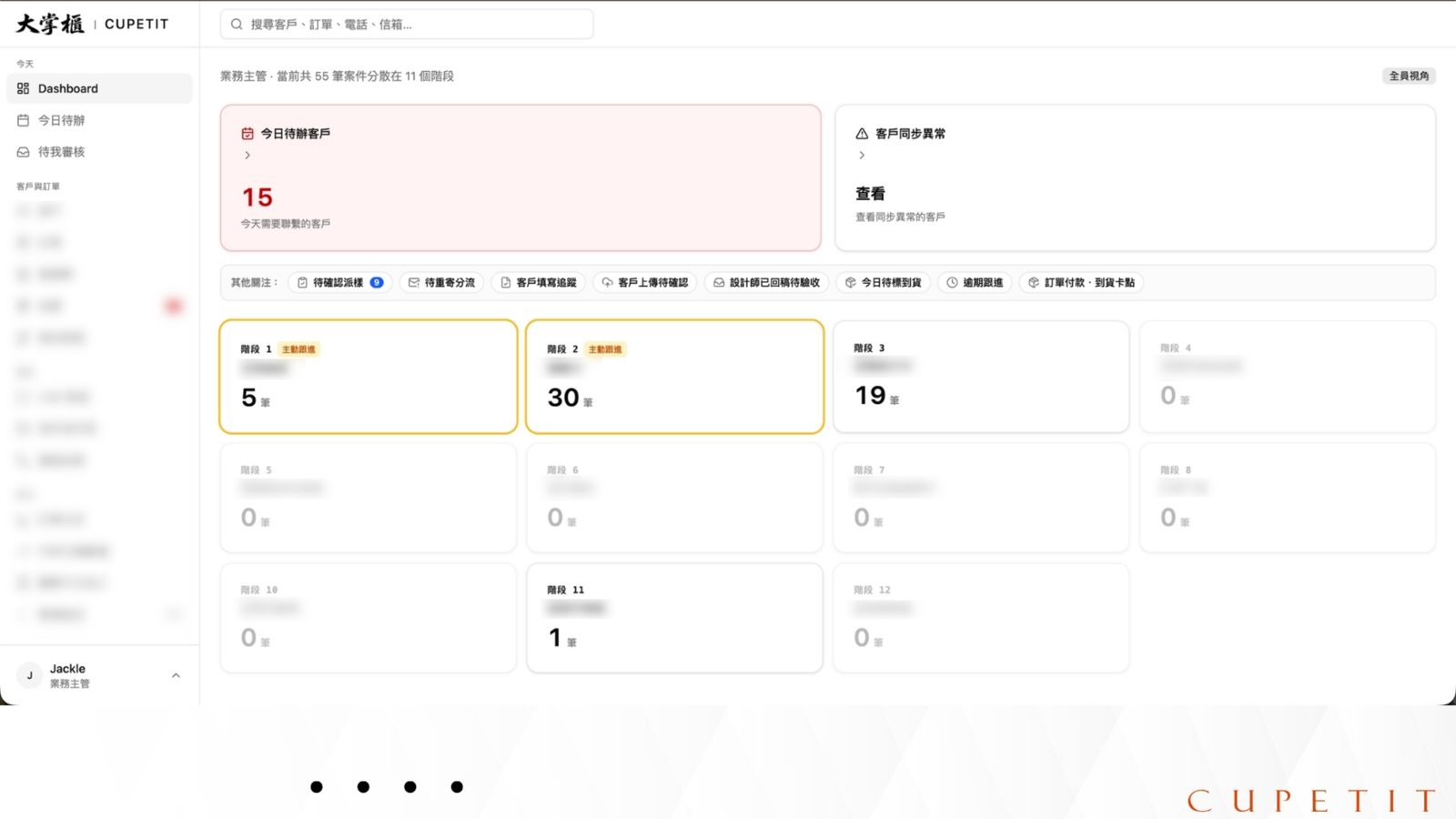The width and height of the screenshot is (1456, 819).
Task: Select the 待重寄分流 filter chip
Action: pyautogui.click(x=441, y=283)
